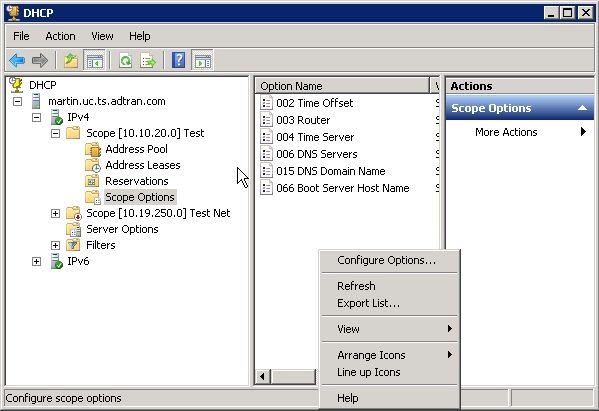Collapse the Scope [10.10.20.0] Test node
The width and height of the screenshot is (599, 411).
pyautogui.click(x=55, y=133)
